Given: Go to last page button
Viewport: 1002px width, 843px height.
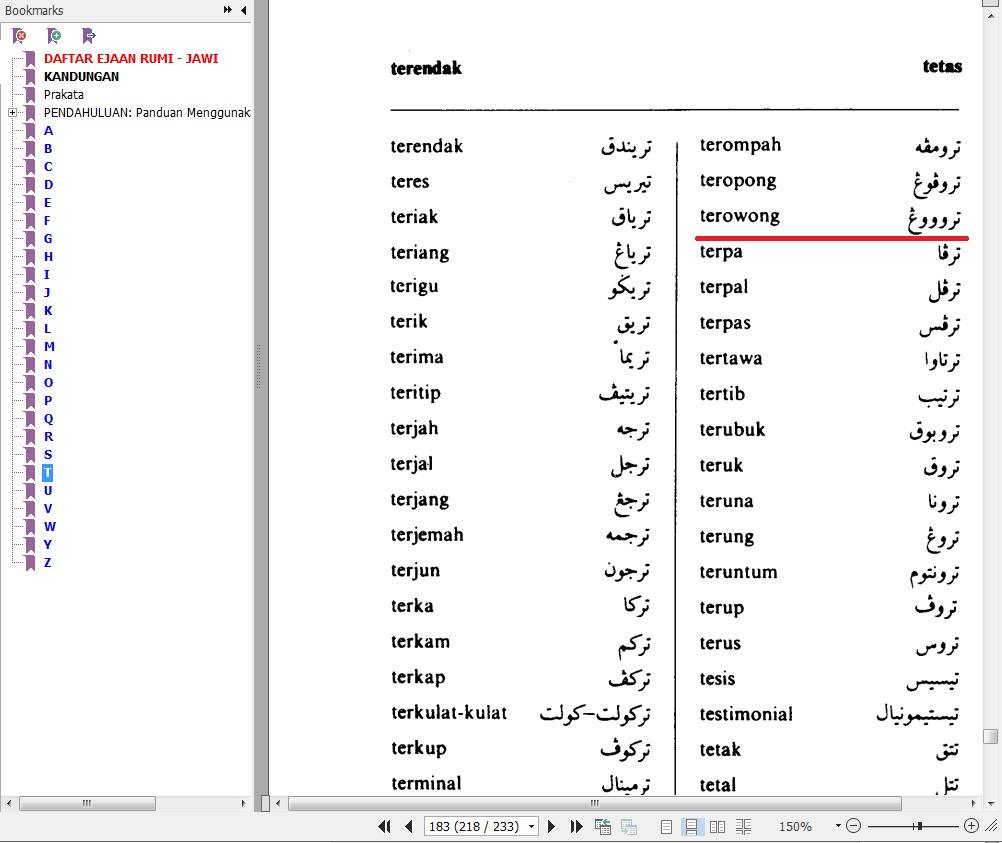Looking at the screenshot, I should (576, 826).
